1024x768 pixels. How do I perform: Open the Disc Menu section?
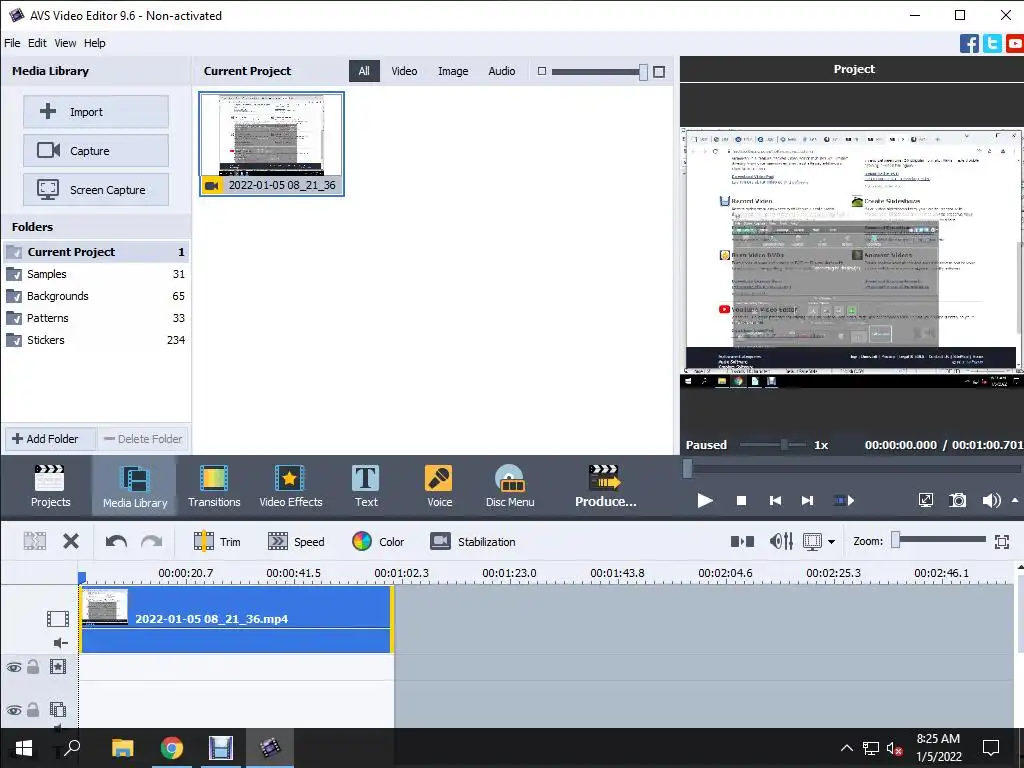click(509, 487)
